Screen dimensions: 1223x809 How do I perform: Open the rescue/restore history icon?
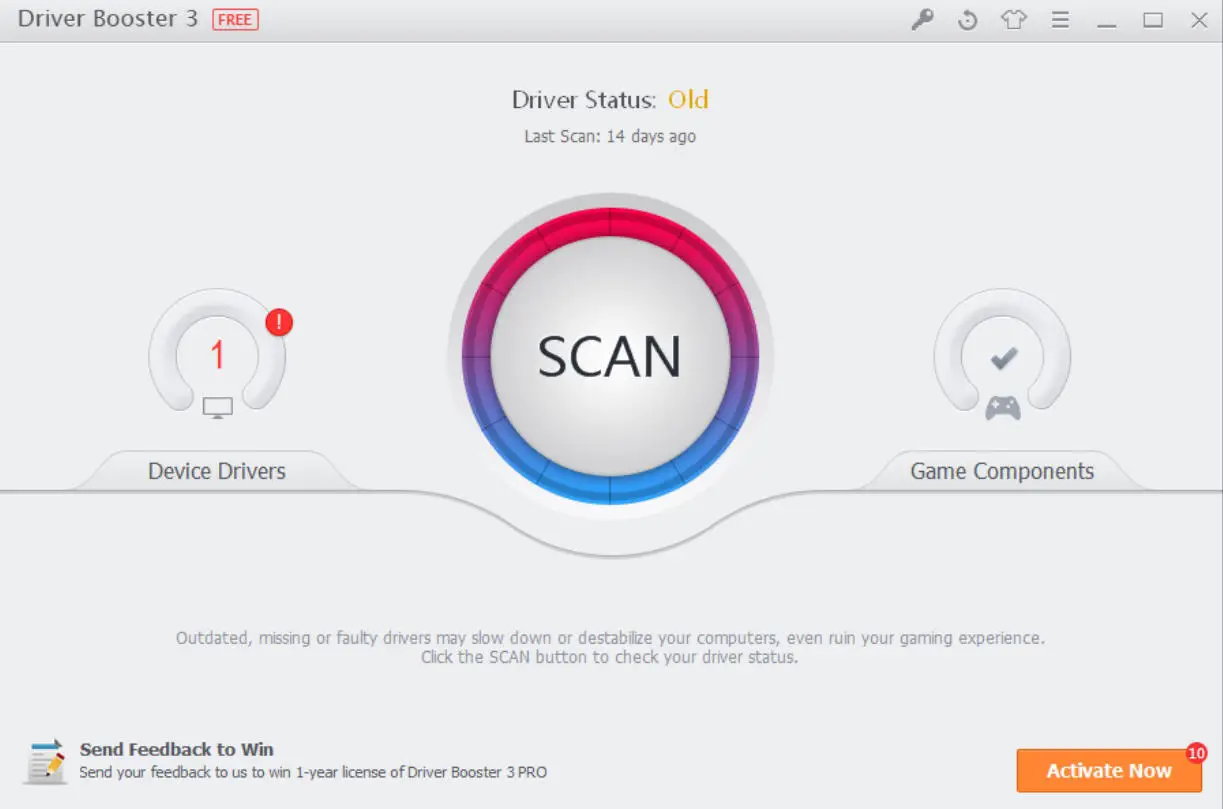[x=967, y=20]
